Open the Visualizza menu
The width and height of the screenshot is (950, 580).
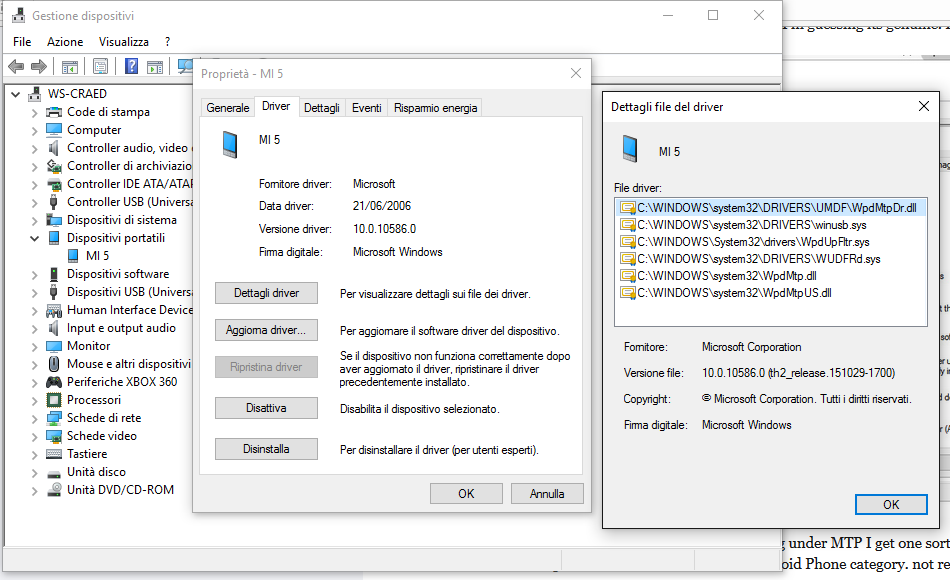(x=124, y=42)
